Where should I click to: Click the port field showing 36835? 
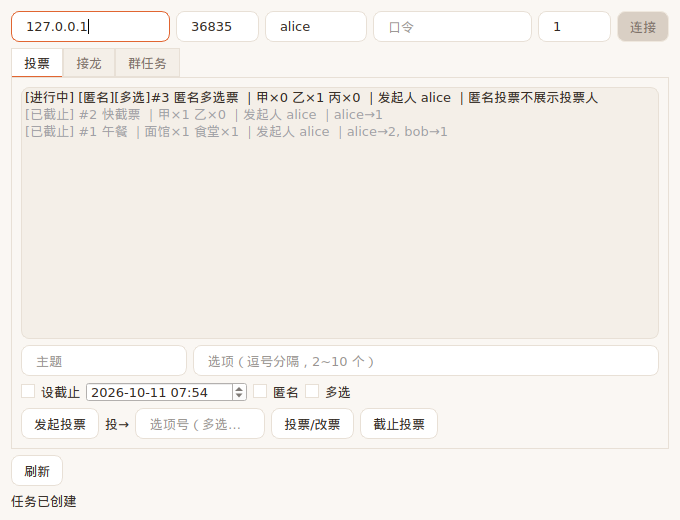[x=217, y=26]
